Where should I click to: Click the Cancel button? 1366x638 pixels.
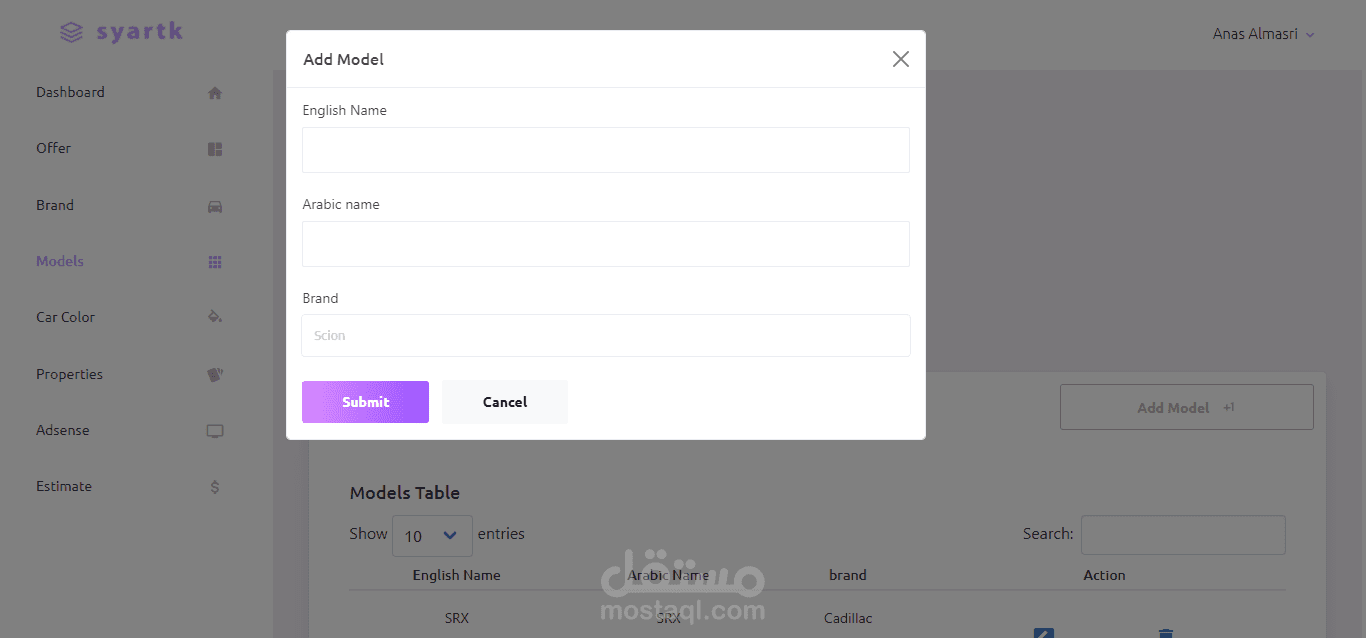click(x=505, y=402)
